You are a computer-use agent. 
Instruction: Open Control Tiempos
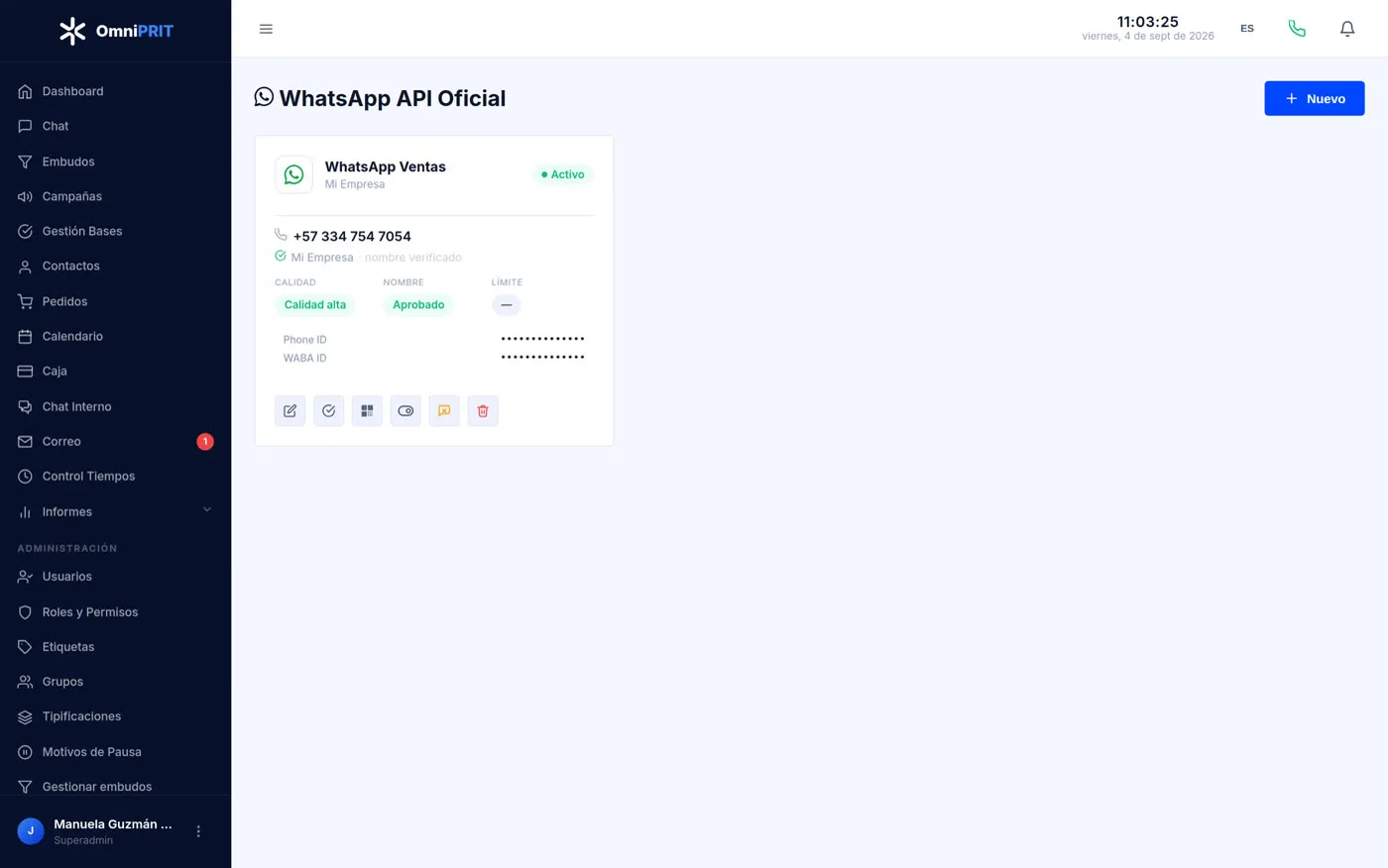coord(116,476)
